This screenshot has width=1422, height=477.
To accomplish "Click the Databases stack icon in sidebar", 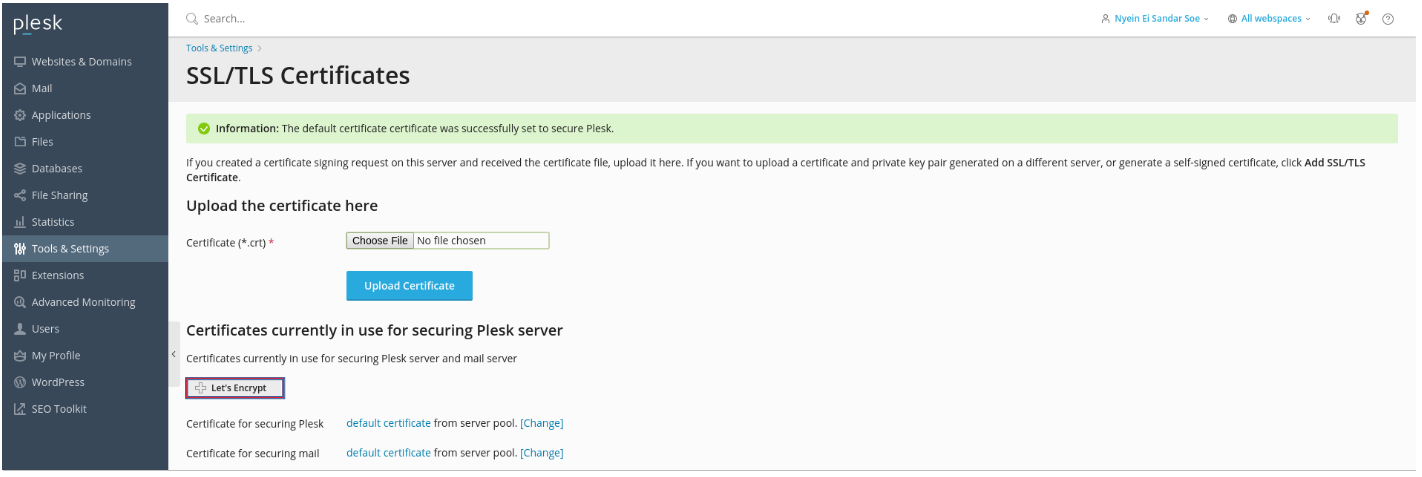I will [20, 168].
